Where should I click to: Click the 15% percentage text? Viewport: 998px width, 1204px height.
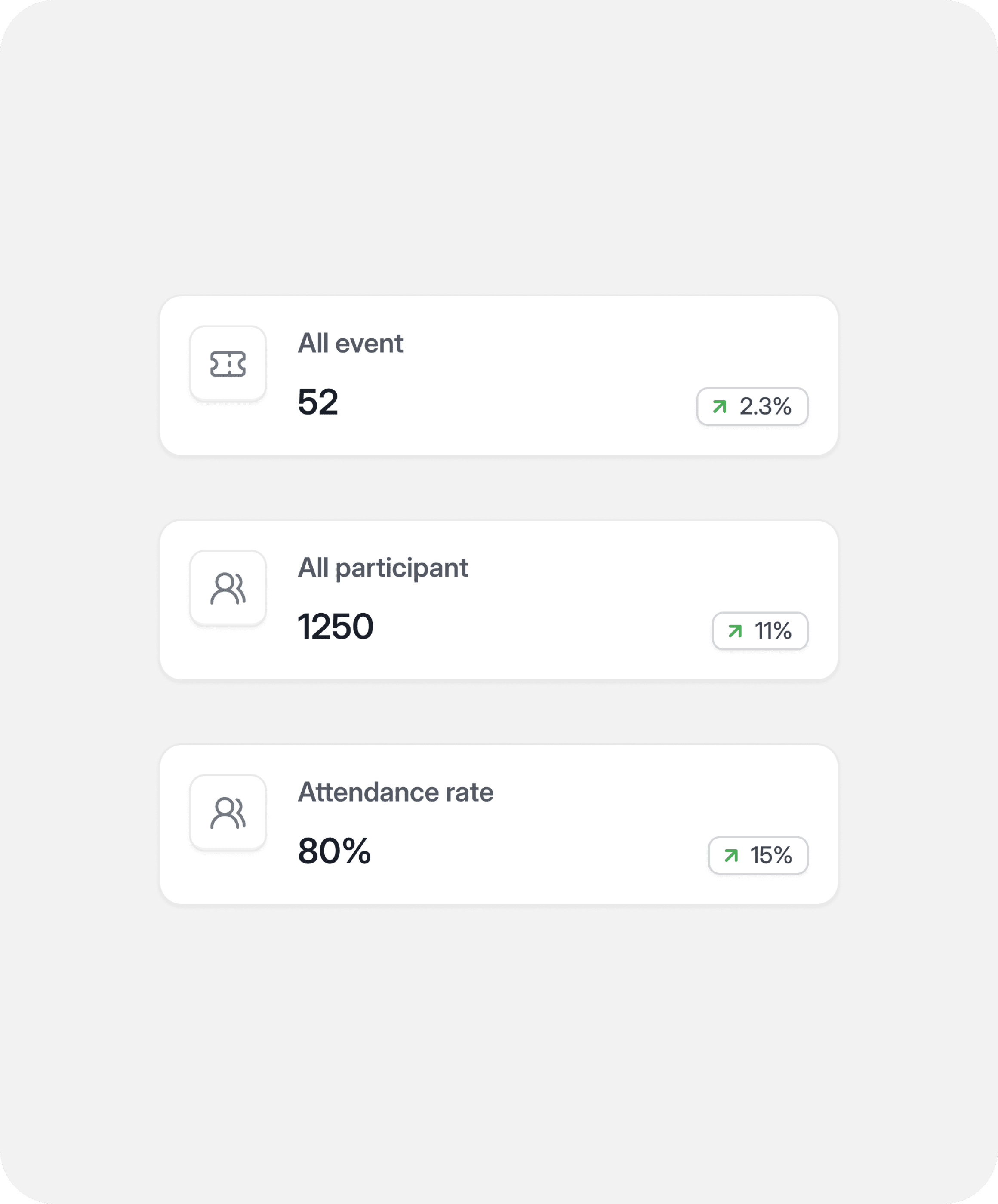771,855
